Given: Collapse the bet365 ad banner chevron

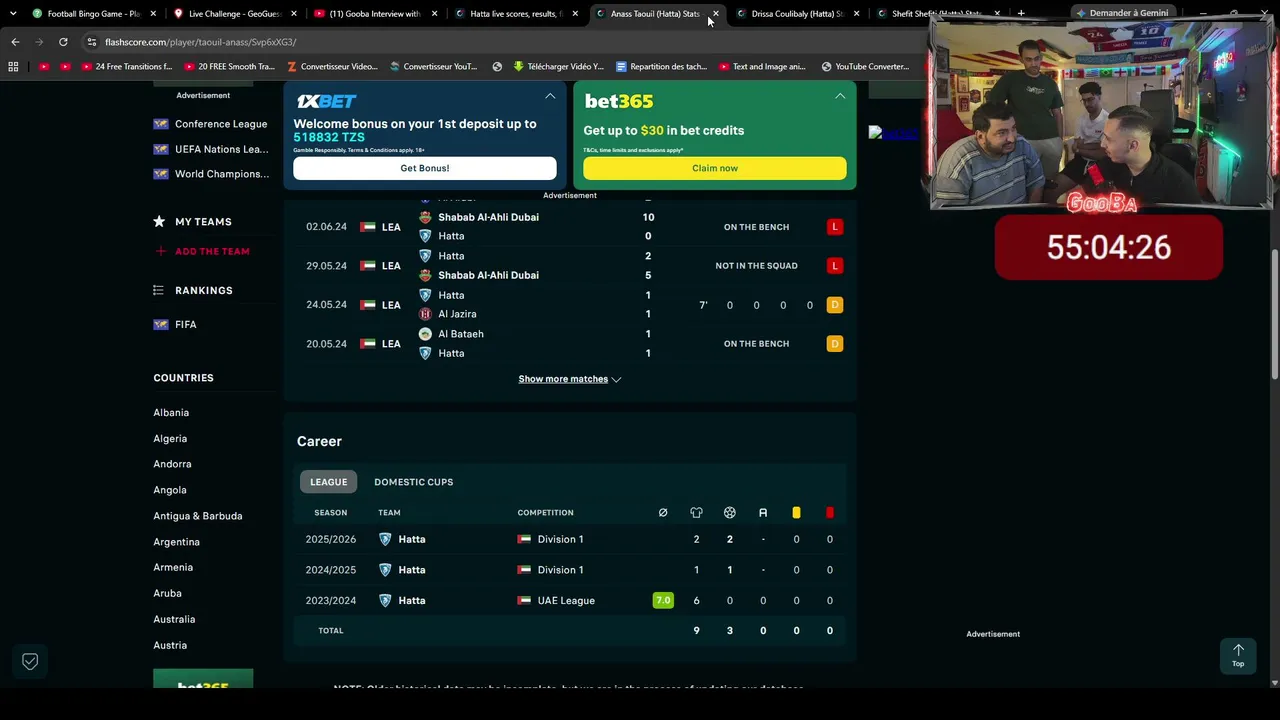Looking at the screenshot, I should tap(840, 96).
